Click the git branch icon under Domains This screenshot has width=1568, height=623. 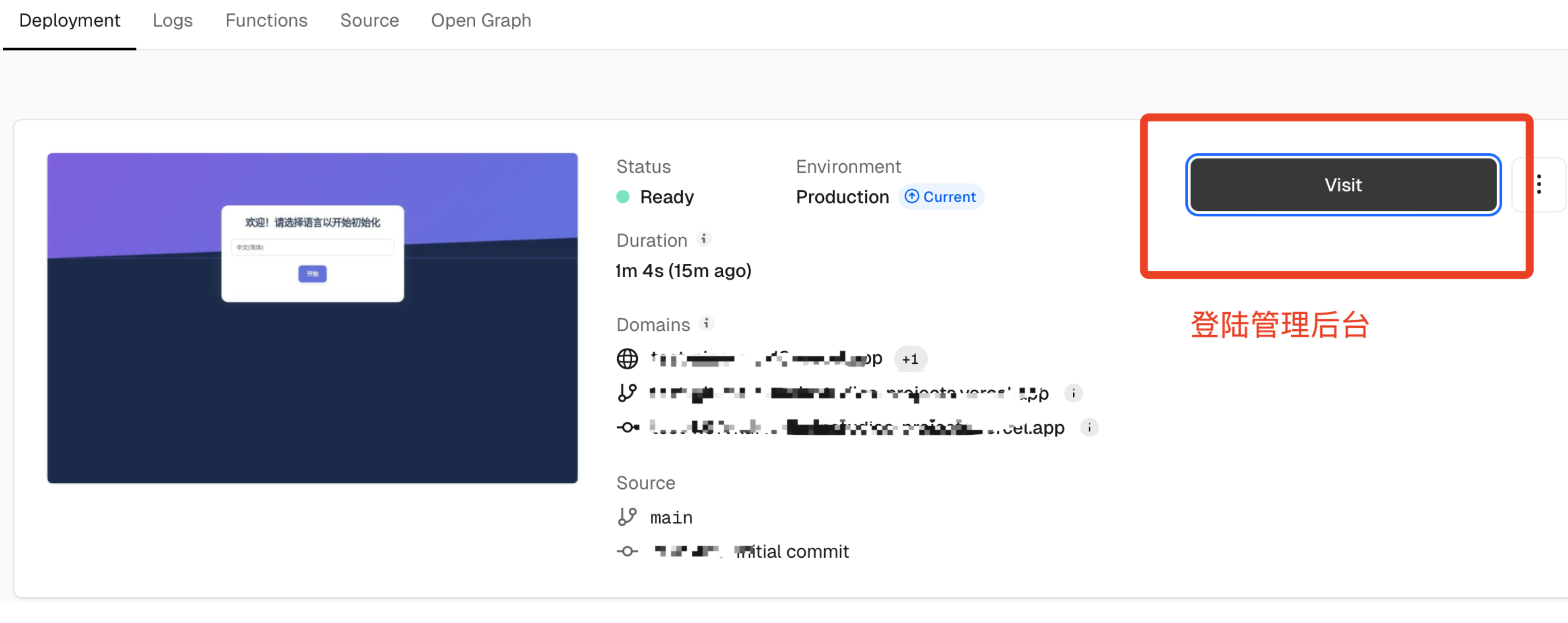click(x=627, y=393)
